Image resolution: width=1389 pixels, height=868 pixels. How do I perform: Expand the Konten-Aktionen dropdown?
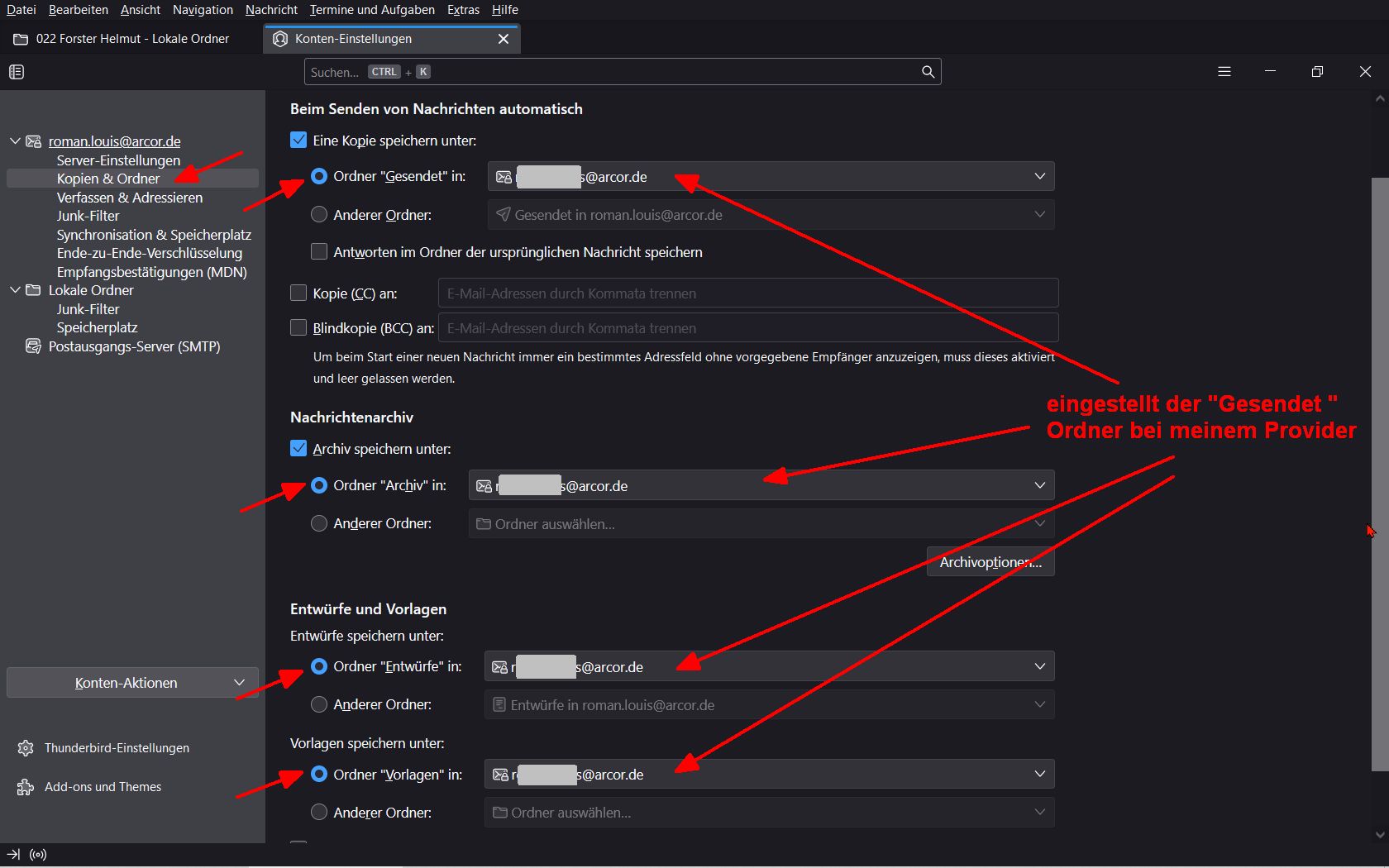coord(132,683)
